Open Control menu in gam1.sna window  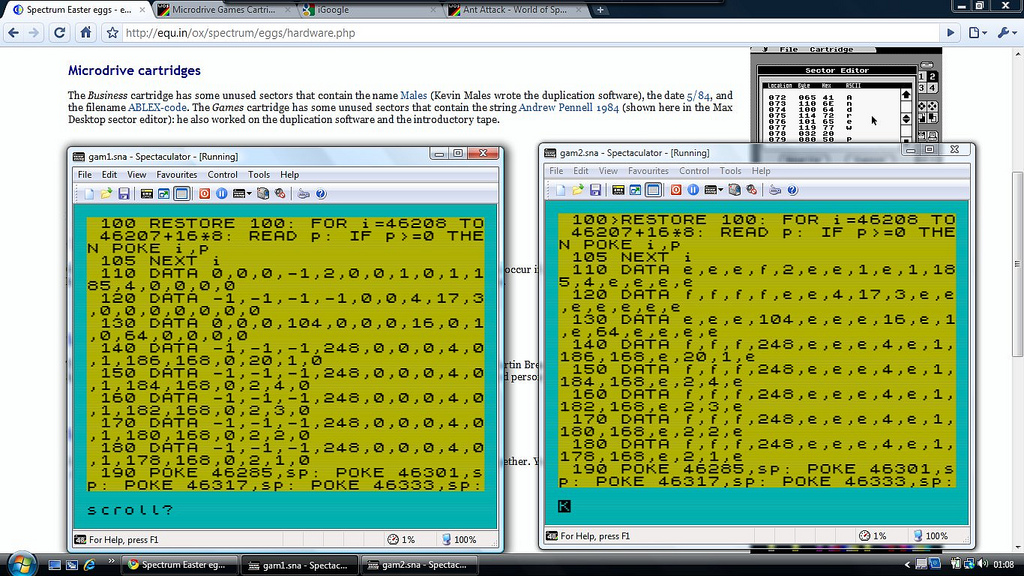[223, 174]
